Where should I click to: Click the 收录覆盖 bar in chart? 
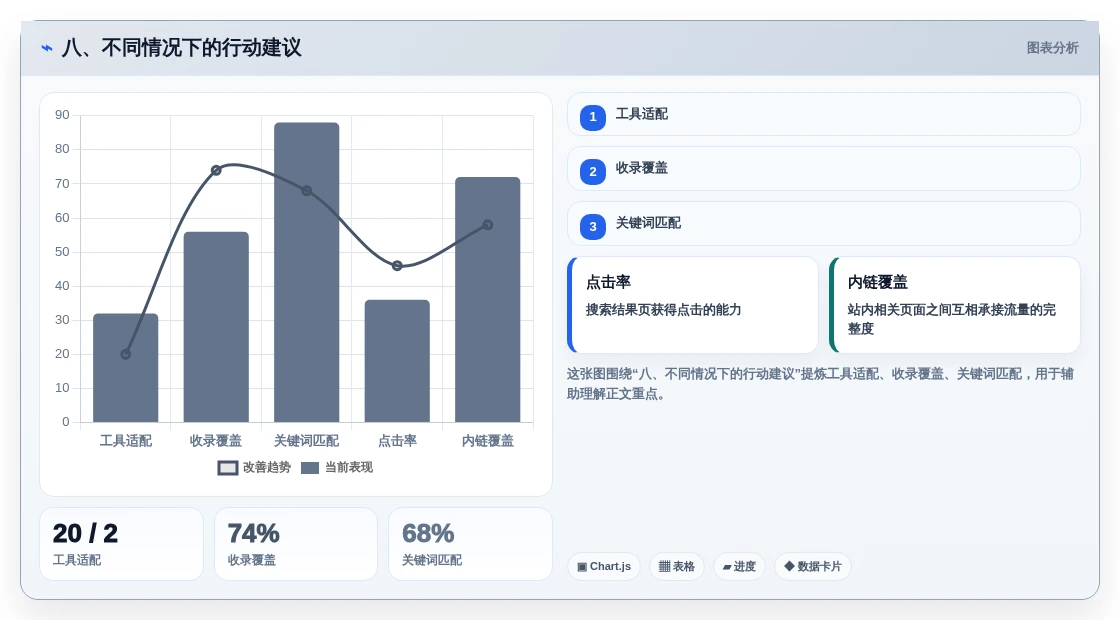click(216, 327)
